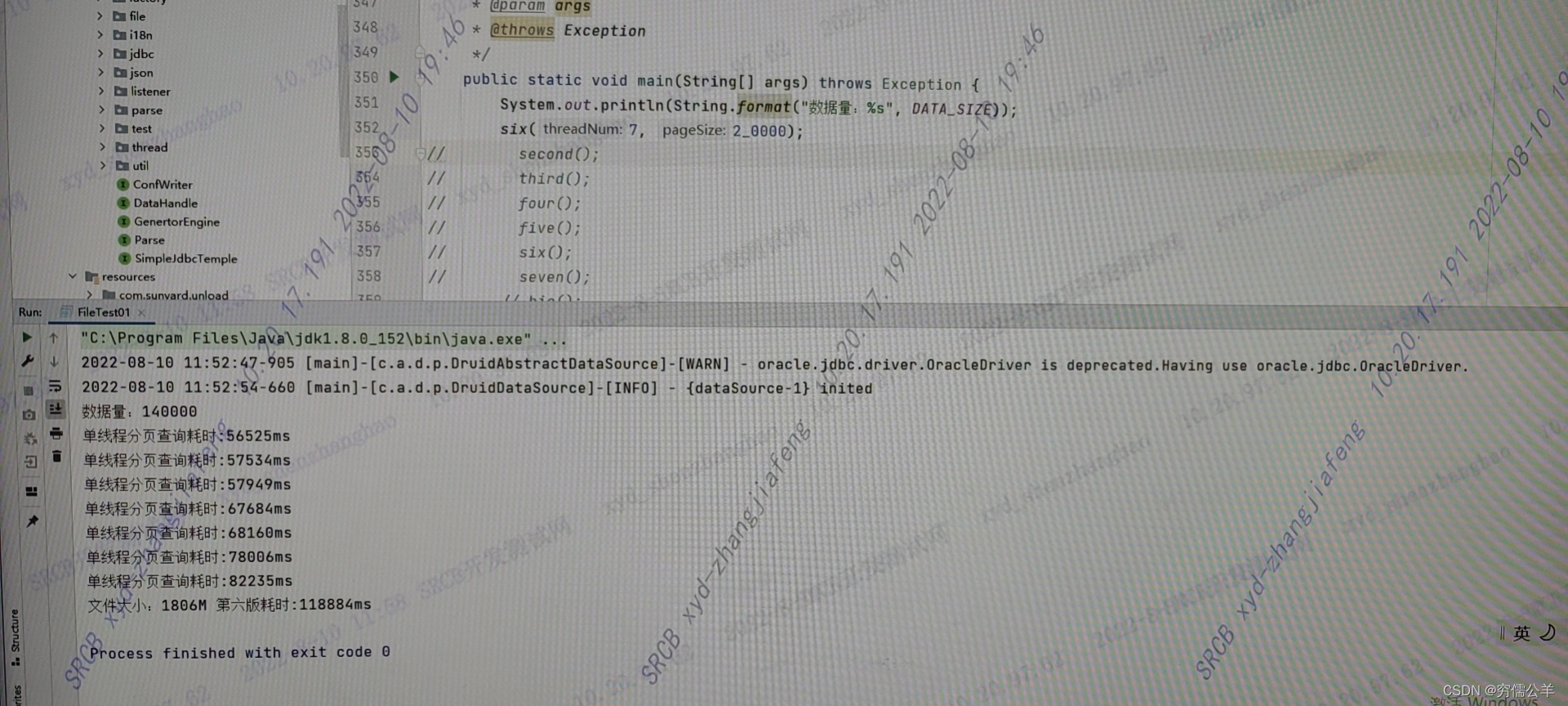Expand the jdbc package chevron
The width and height of the screenshot is (1568, 706).
pos(100,53)
